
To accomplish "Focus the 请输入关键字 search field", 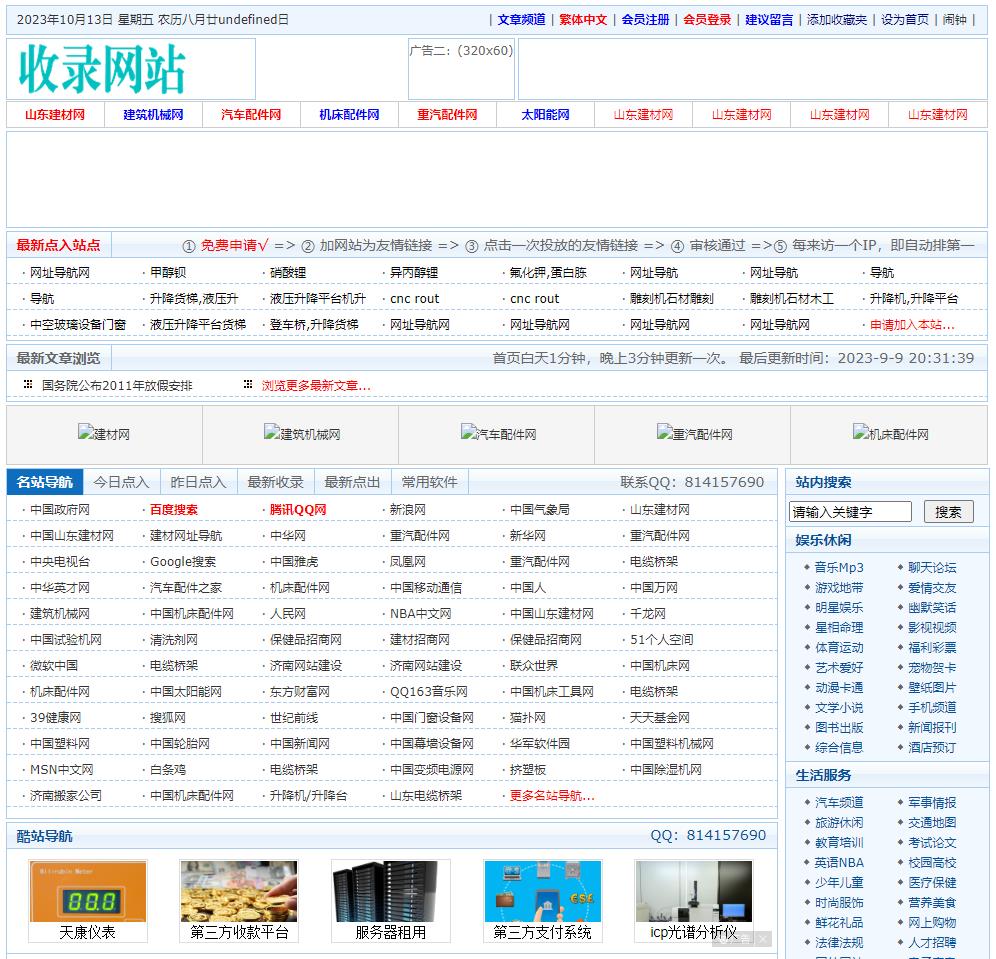I will (x=851, y=512).
